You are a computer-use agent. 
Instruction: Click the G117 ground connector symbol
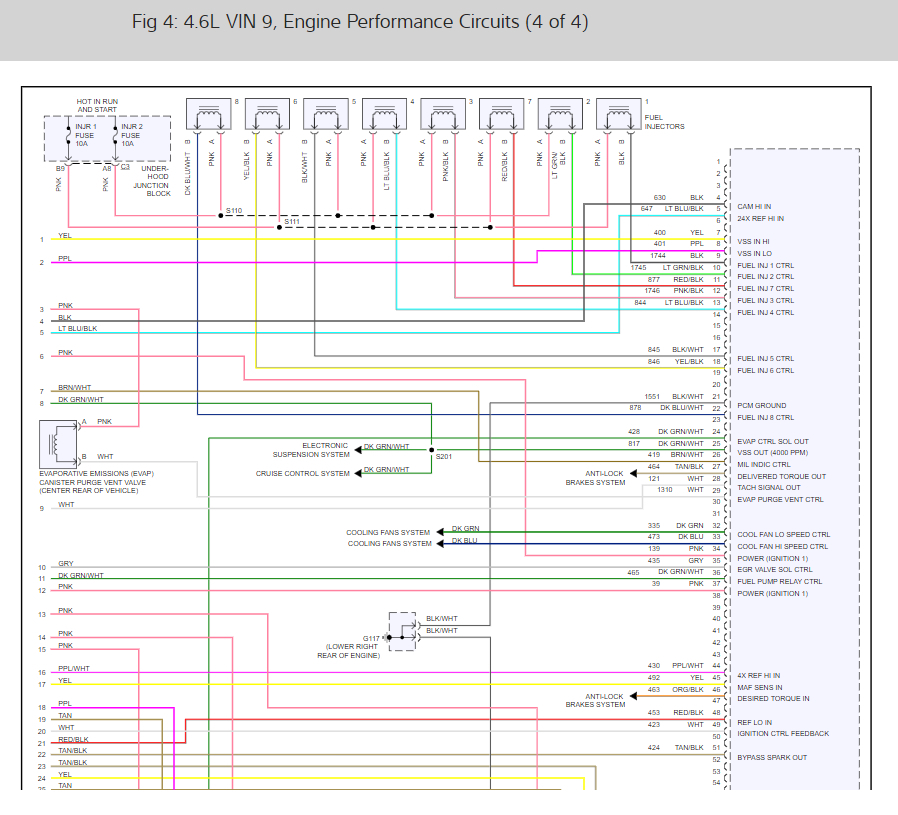[x=403, y=631]
